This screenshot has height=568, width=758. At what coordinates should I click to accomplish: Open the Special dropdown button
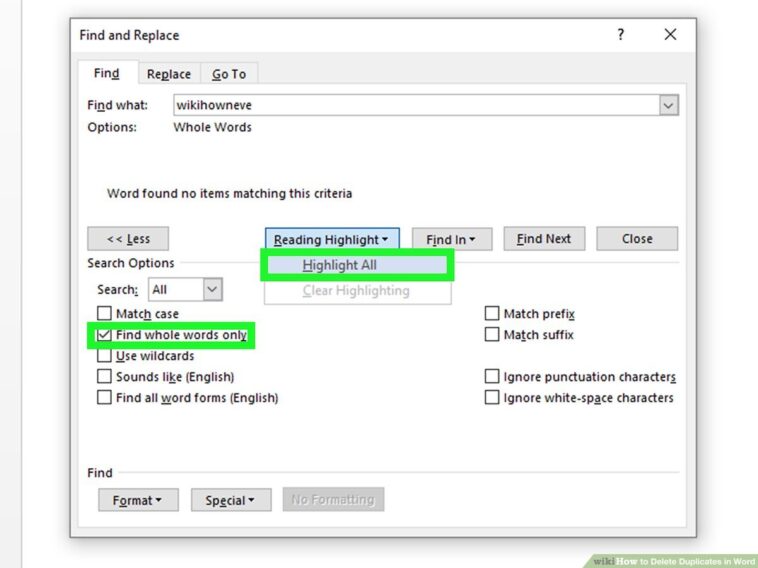click(230, 500)
